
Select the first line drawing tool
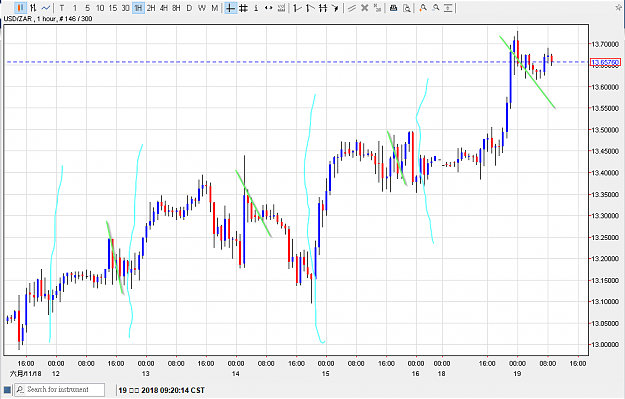coord(297,8)
